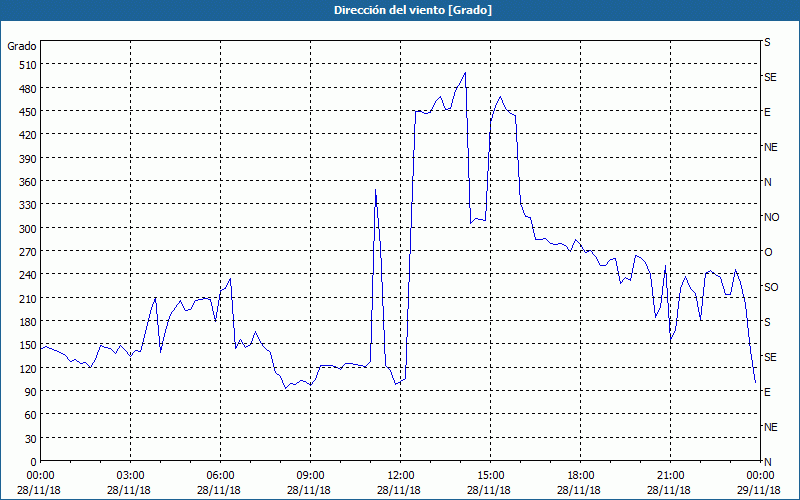Click the 330 degree axis label
Screen dimensions: 800x500
28,205
